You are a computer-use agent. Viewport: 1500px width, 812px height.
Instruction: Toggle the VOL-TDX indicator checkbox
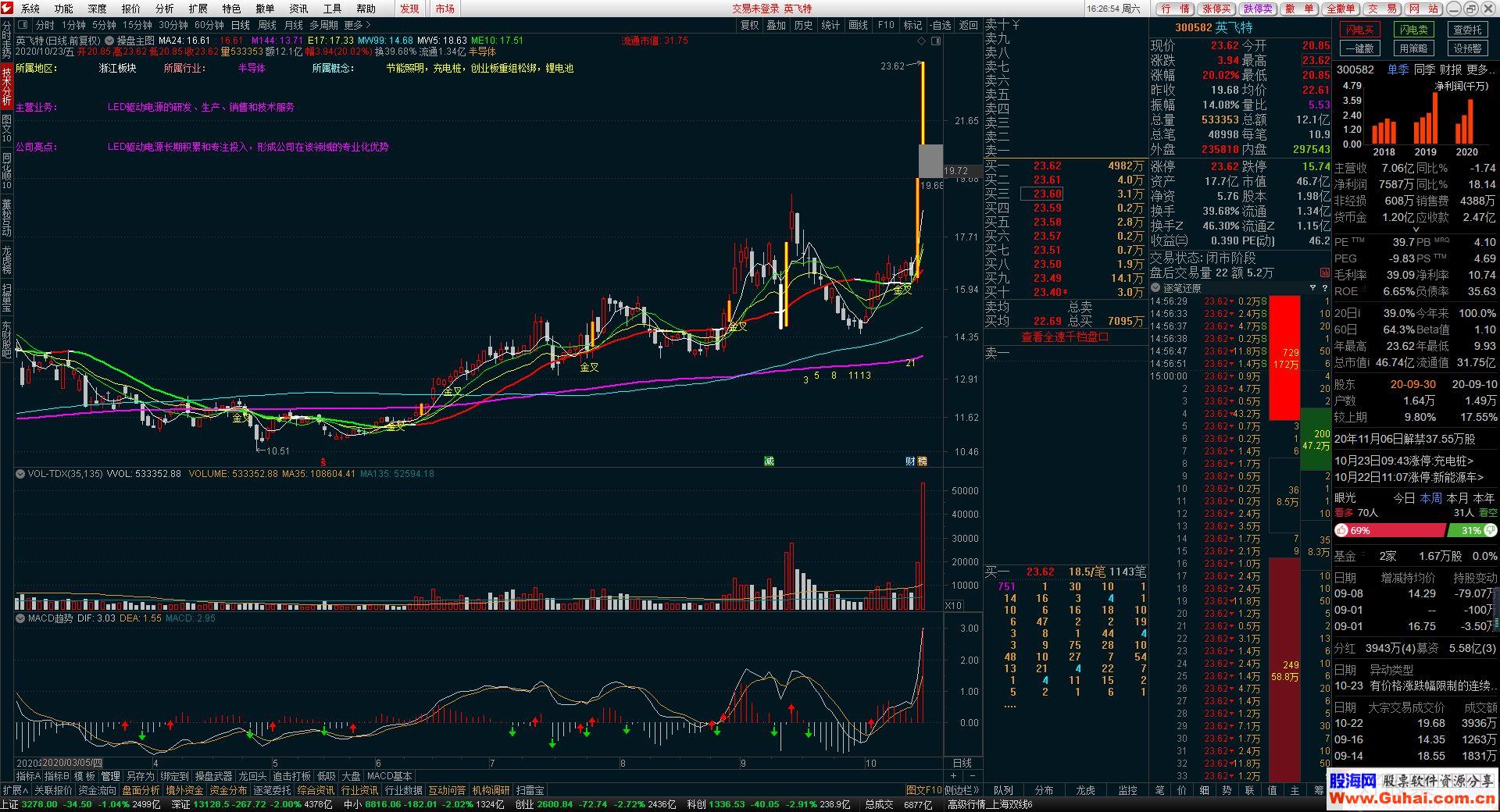21,474
